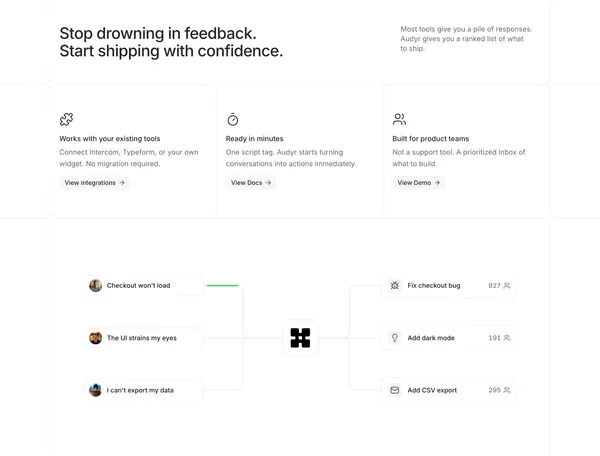600x456 pixels.
Task: Click the Works with your existing tools heading
Action: click(x=110, y=138)
